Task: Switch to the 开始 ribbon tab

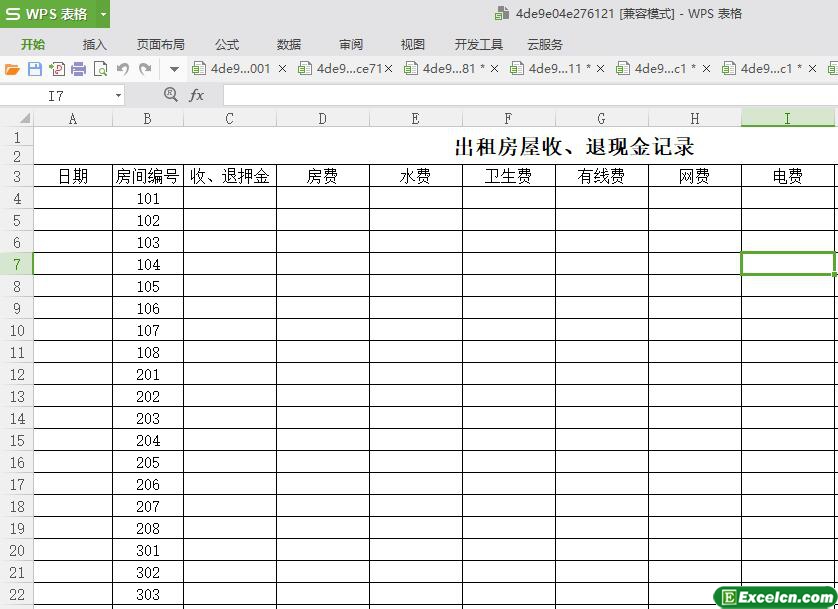Action: [x=33, y=44]
